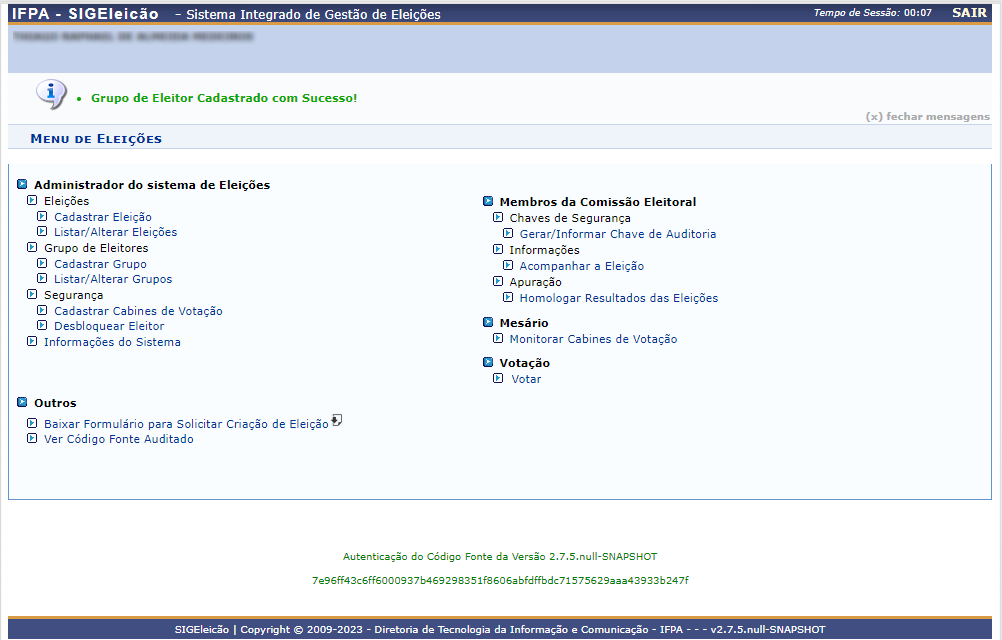Viewport: 1002px width, 640px height.
Task: Click the blue info bubble icon
Action: click(x=51, y=95)
